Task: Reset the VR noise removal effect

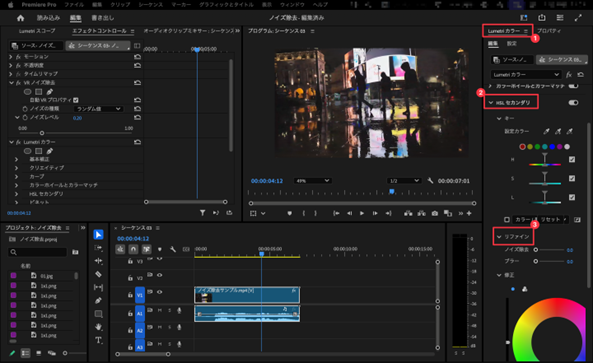Action: coord(137,82)
